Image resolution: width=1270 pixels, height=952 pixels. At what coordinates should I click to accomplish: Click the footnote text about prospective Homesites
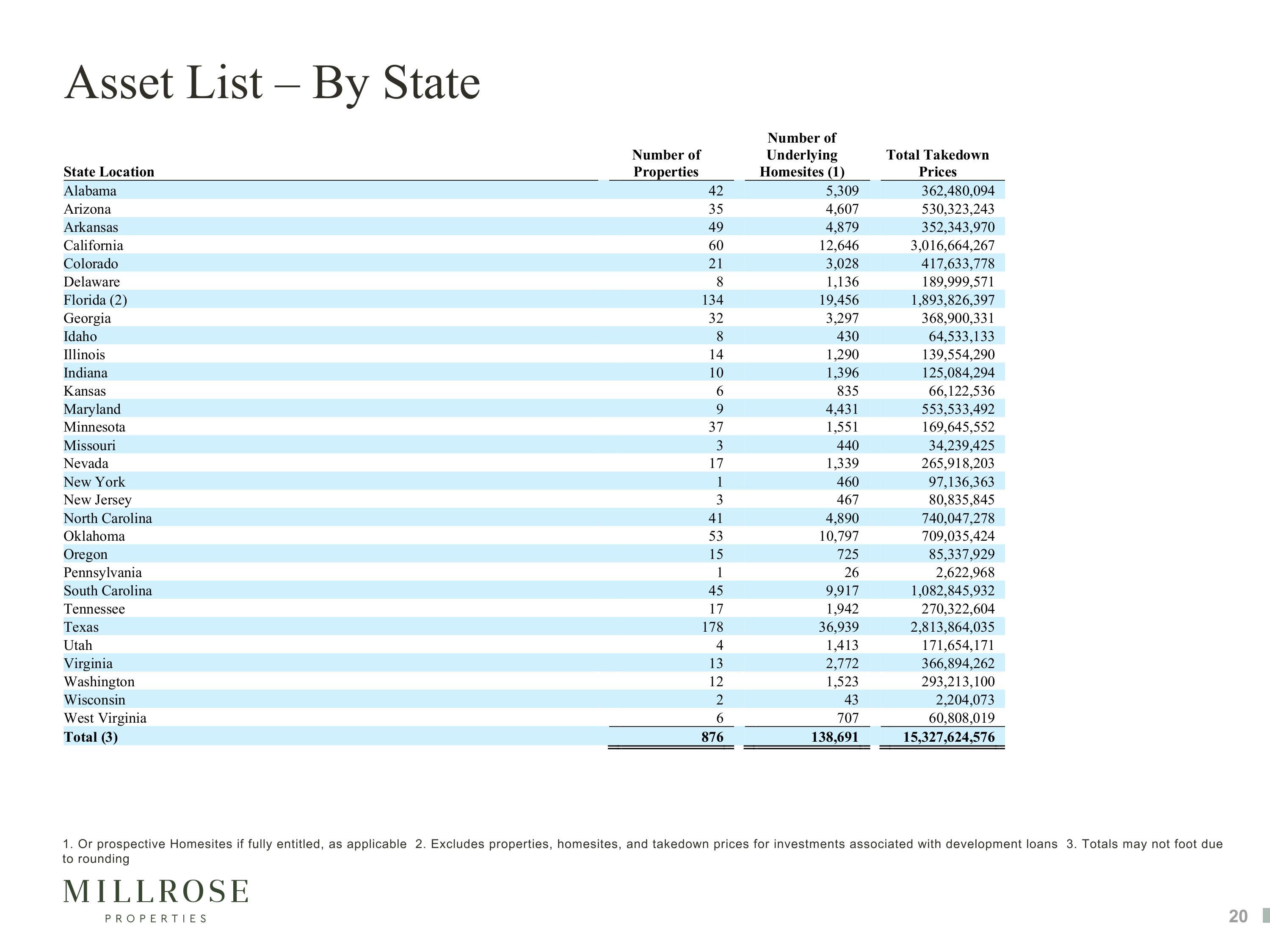pyautogui.click(x=234, y=844)
